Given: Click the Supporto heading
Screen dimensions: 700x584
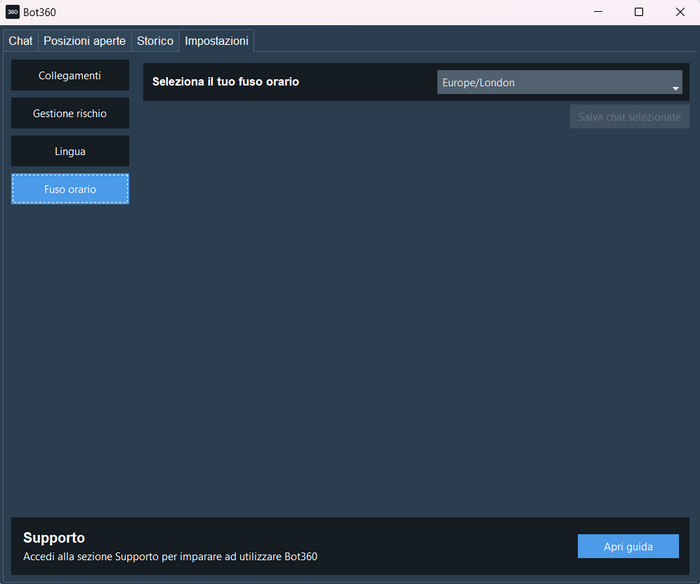Looking at the screenshot, I should (54, 538).
